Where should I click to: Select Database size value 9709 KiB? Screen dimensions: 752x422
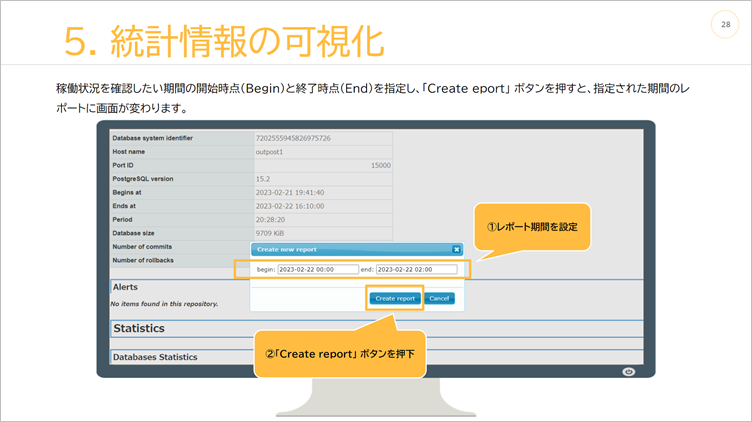[x=270, y=233]
